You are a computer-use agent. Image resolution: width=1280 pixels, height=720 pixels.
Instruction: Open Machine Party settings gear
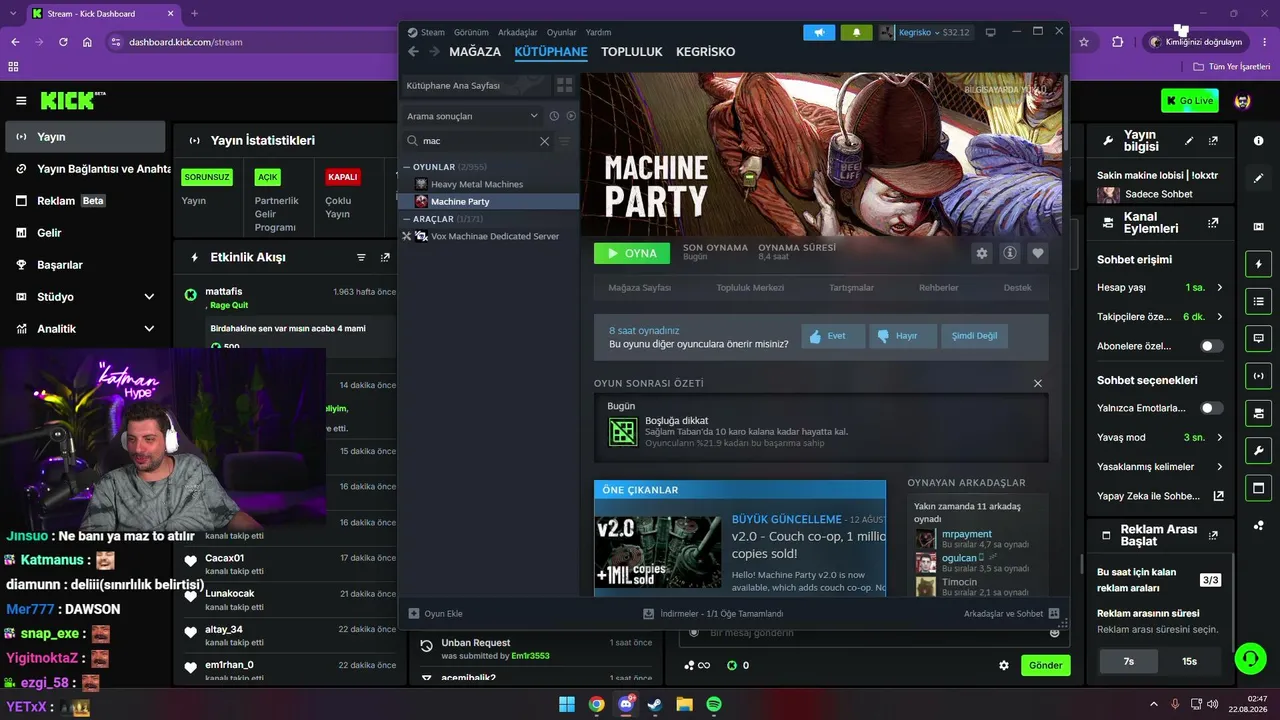pos(982,254)
